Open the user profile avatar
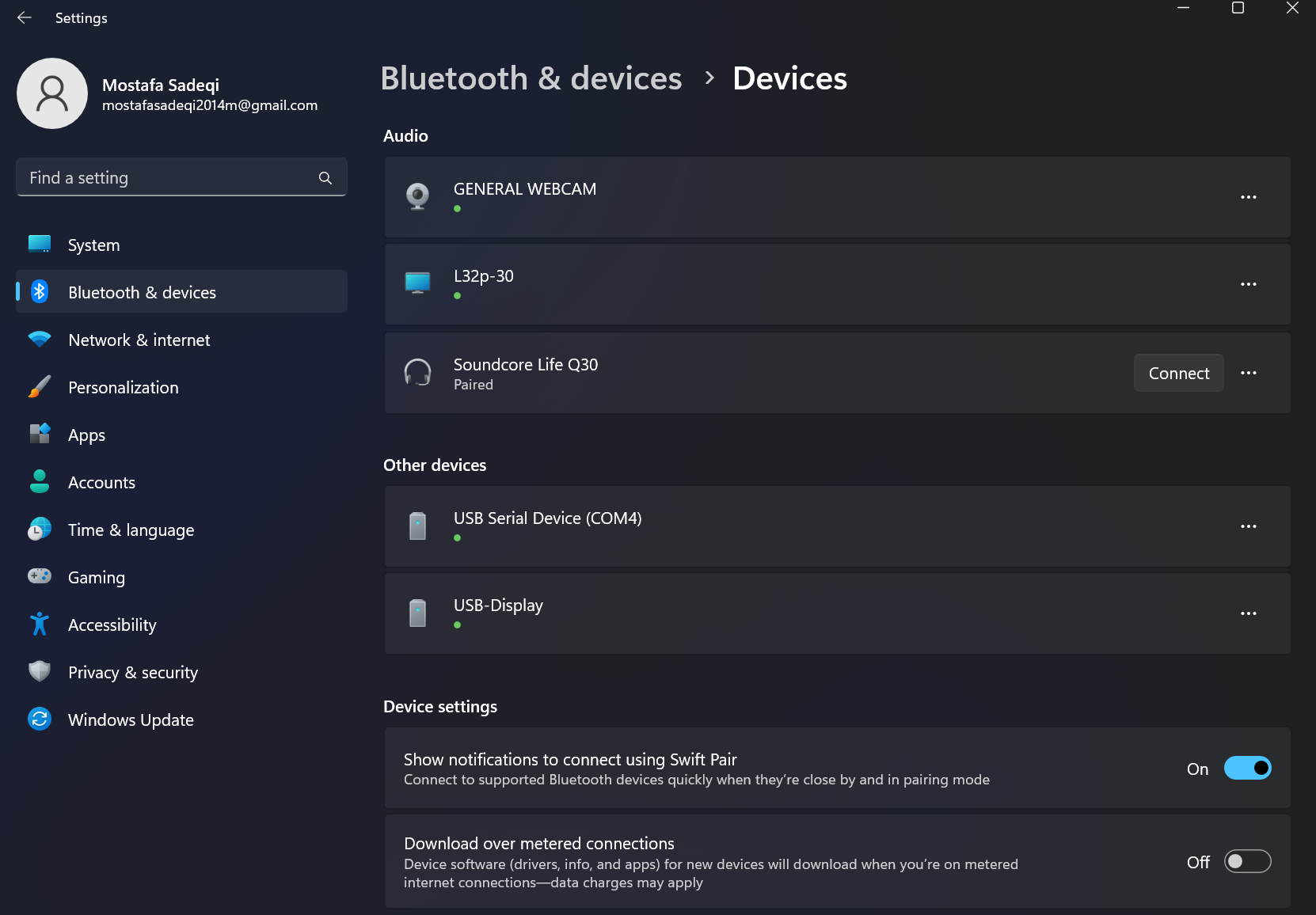 (52, 93)
